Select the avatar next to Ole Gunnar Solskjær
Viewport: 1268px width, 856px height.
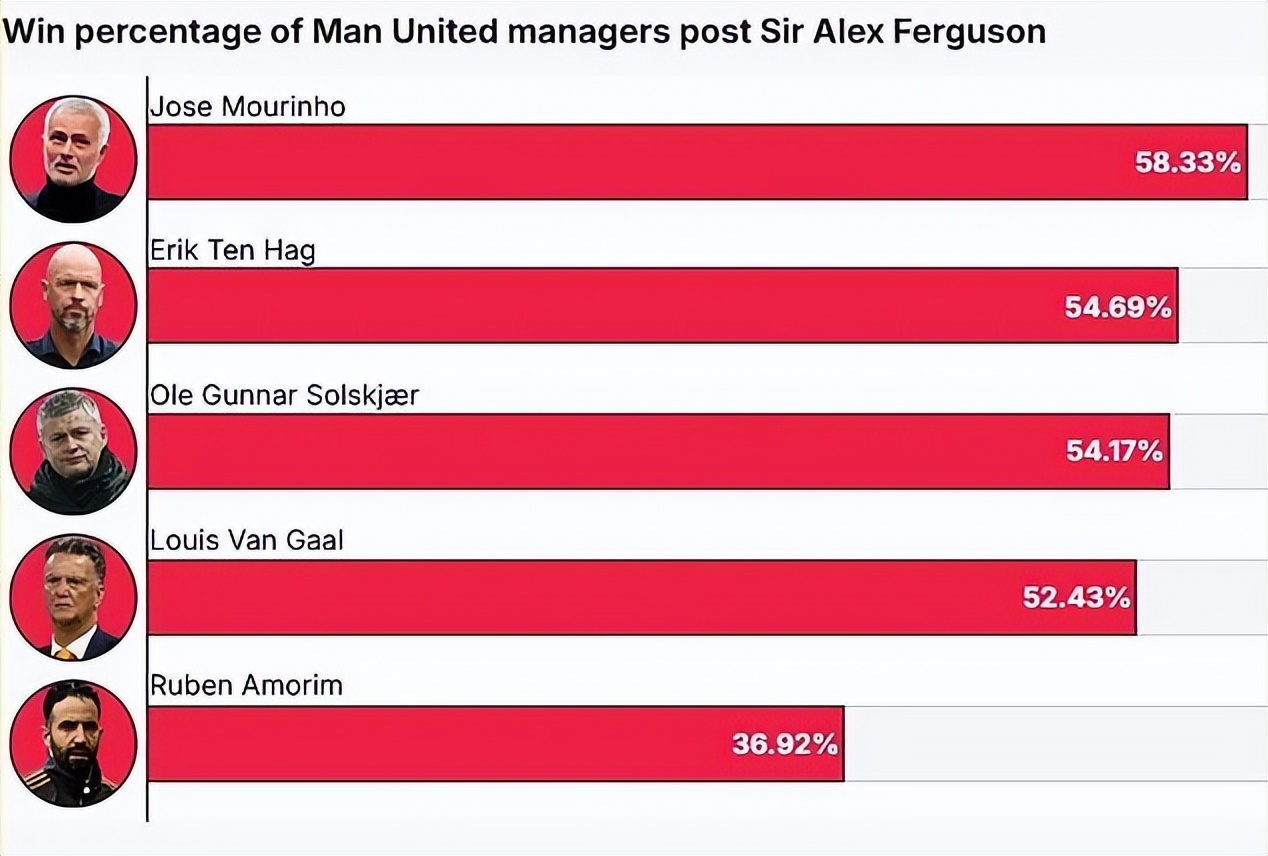click(x=73, y=452)
